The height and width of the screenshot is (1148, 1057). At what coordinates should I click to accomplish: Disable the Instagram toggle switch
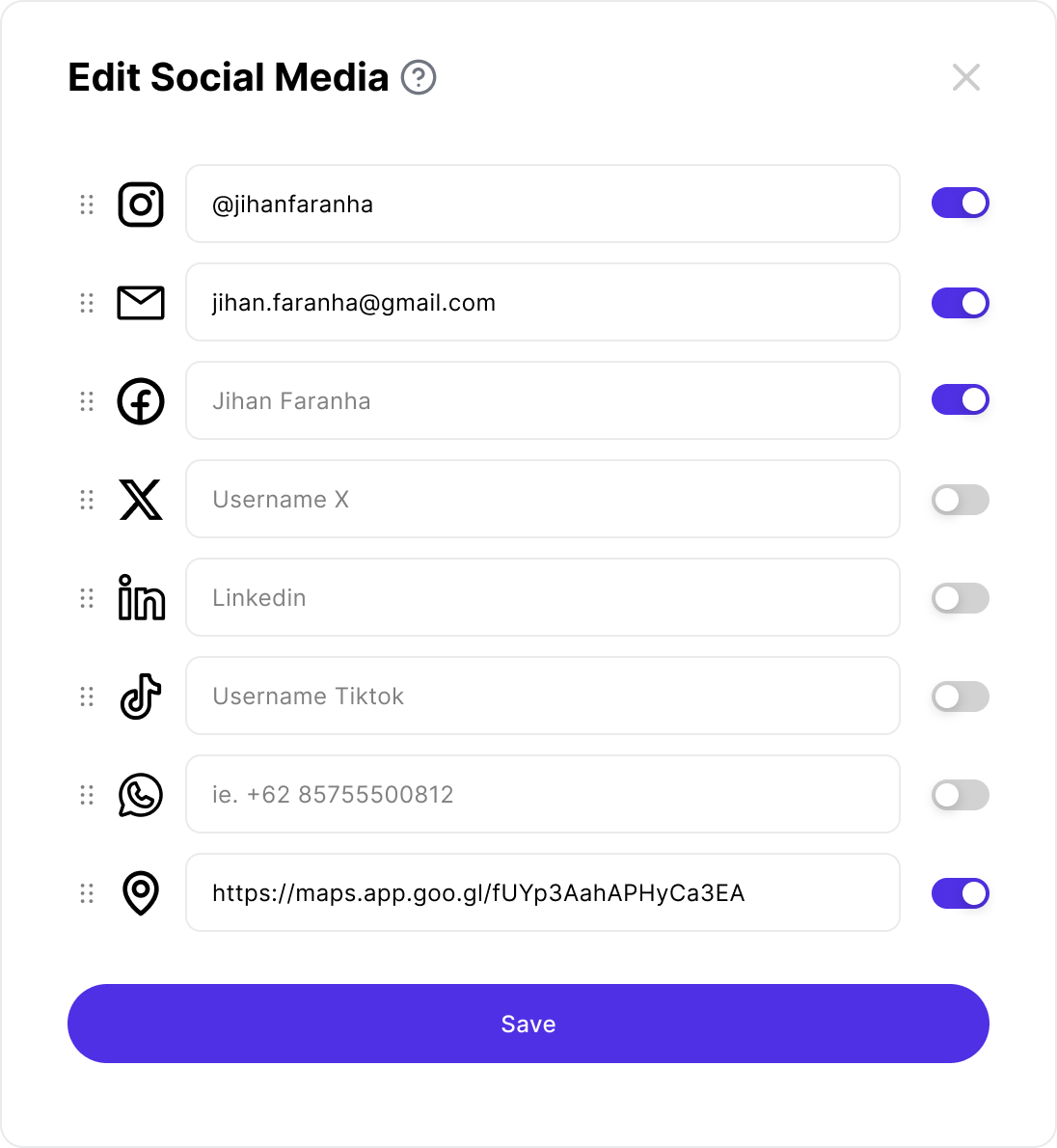point(961,203)
